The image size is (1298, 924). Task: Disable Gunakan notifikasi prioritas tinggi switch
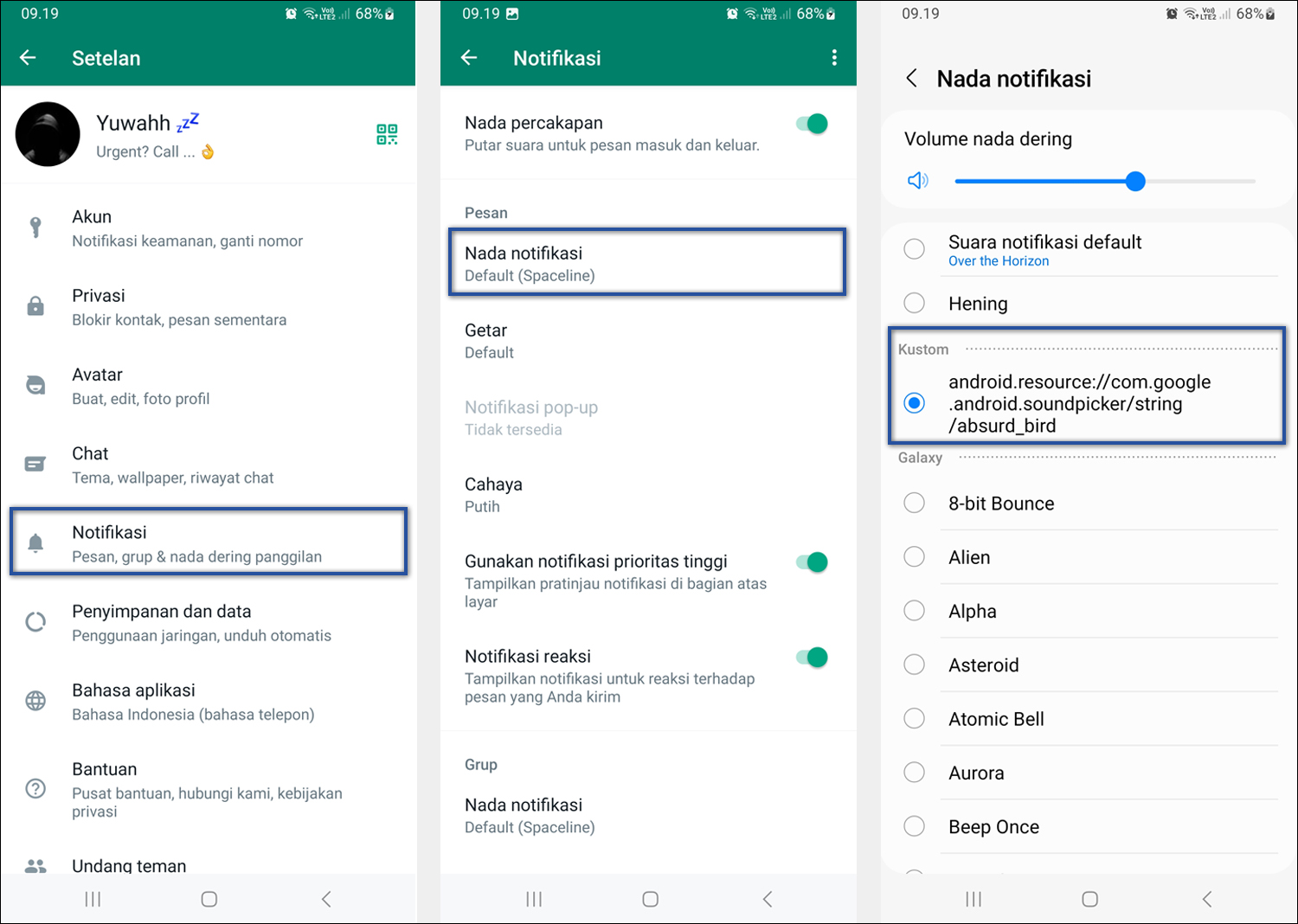click(x=812, y=562)
